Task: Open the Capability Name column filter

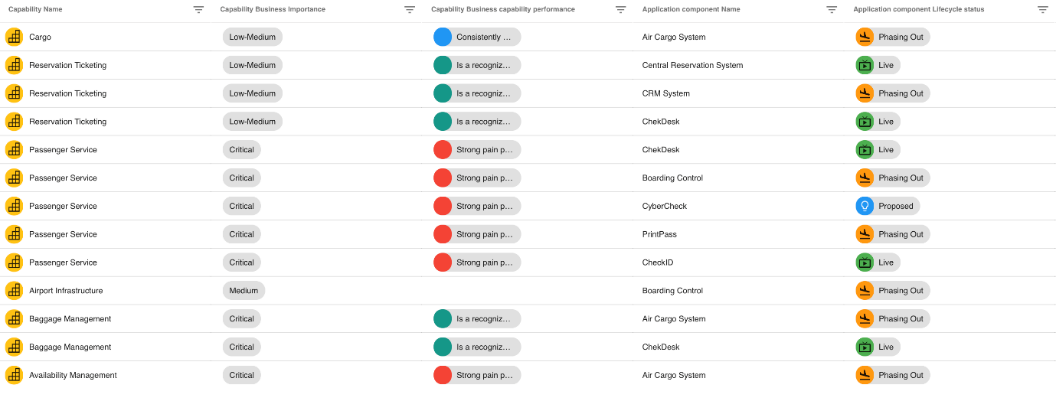Action: coord(198,9)
